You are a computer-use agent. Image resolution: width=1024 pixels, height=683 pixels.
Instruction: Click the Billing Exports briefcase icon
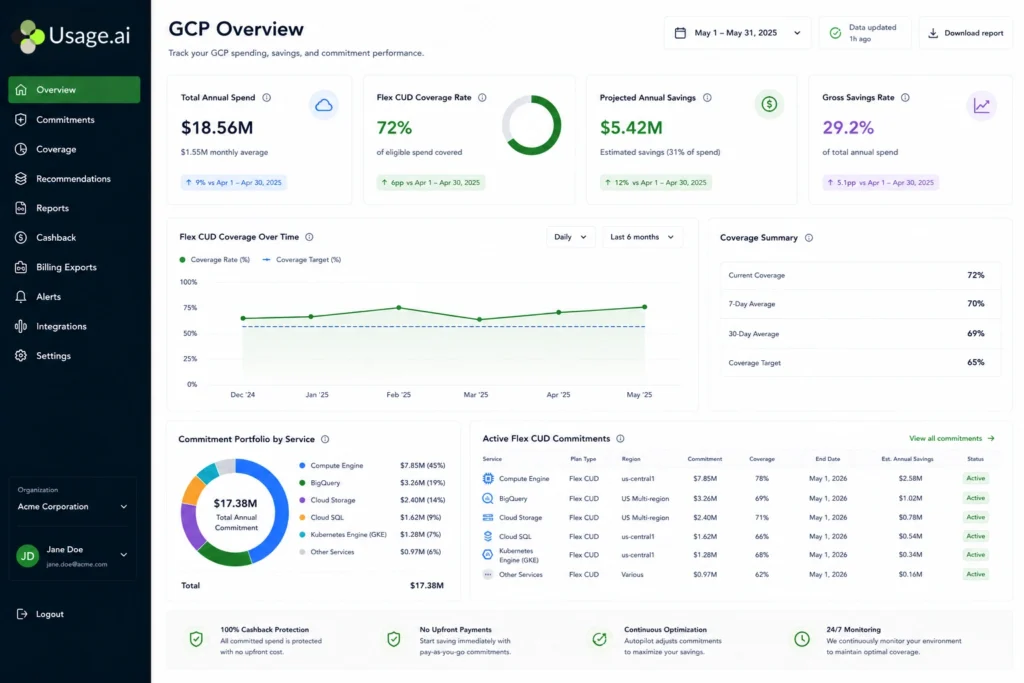pyautogui.click(x=21, y=267)
